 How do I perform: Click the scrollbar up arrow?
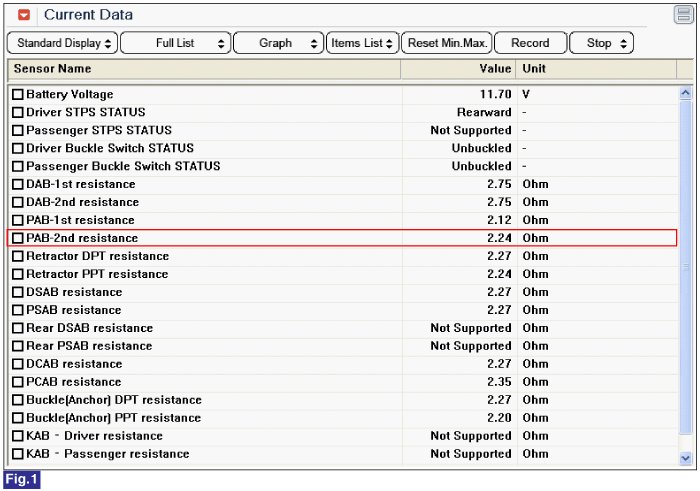[685, 94]
